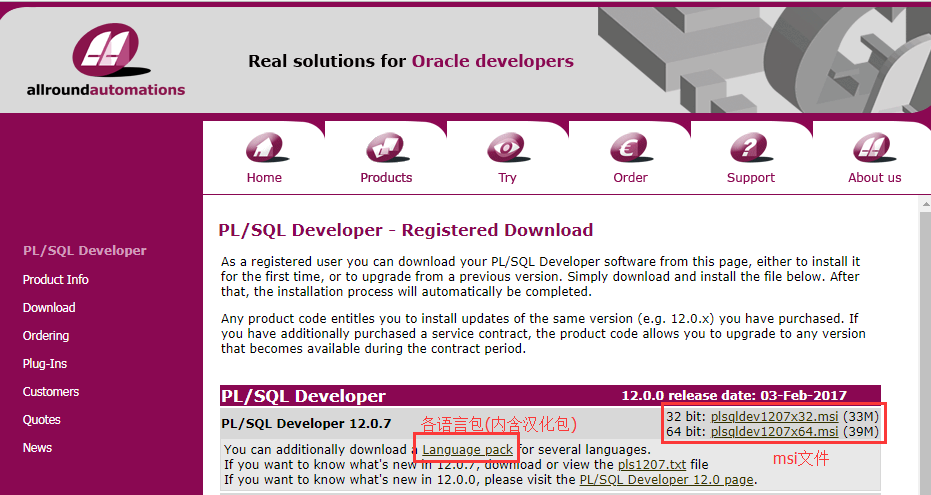Open the About us menu label
Screen dimensions: 931x495
[x=875, y=177]
